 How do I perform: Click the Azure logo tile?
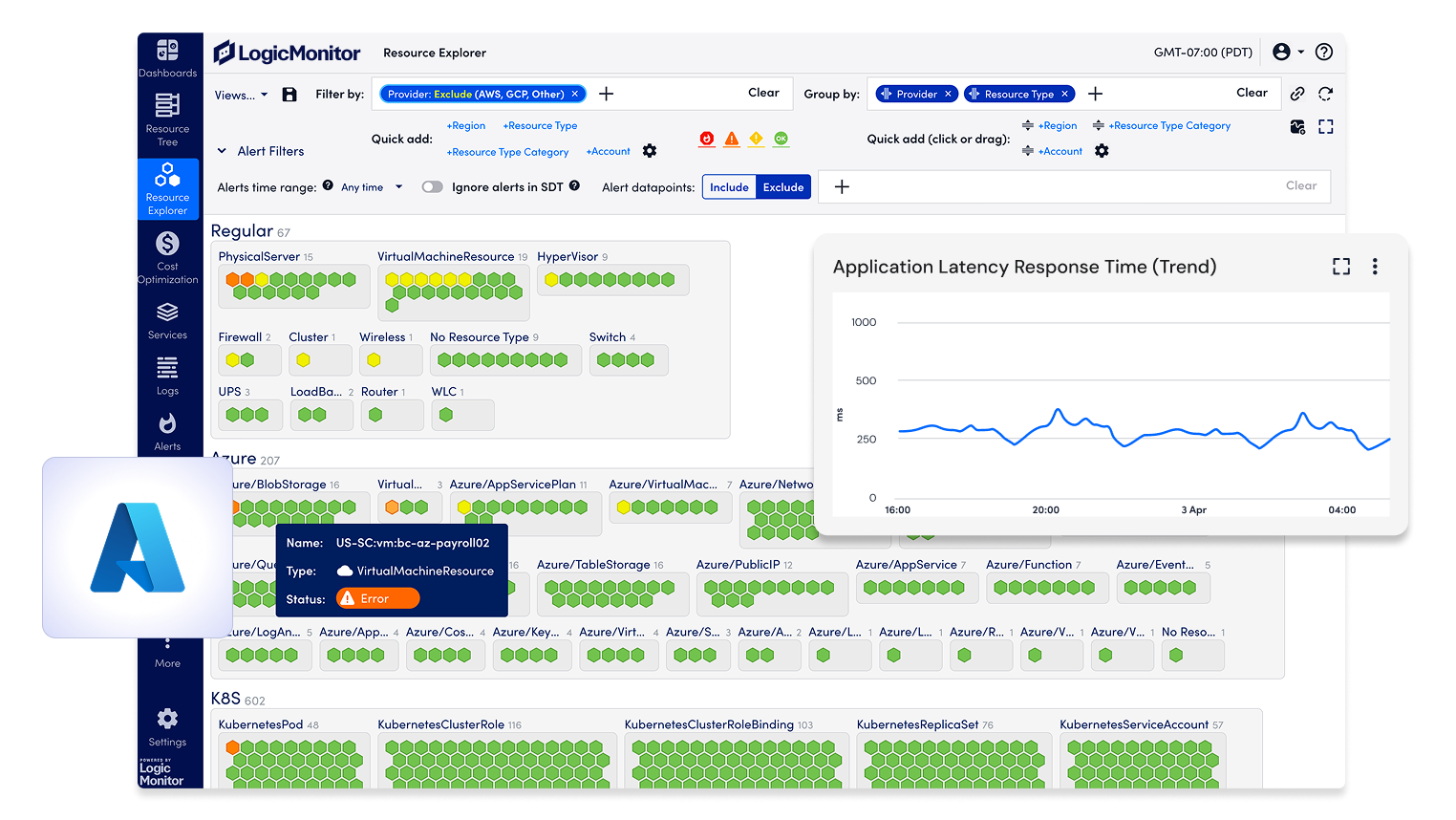[x=138, y=548]
